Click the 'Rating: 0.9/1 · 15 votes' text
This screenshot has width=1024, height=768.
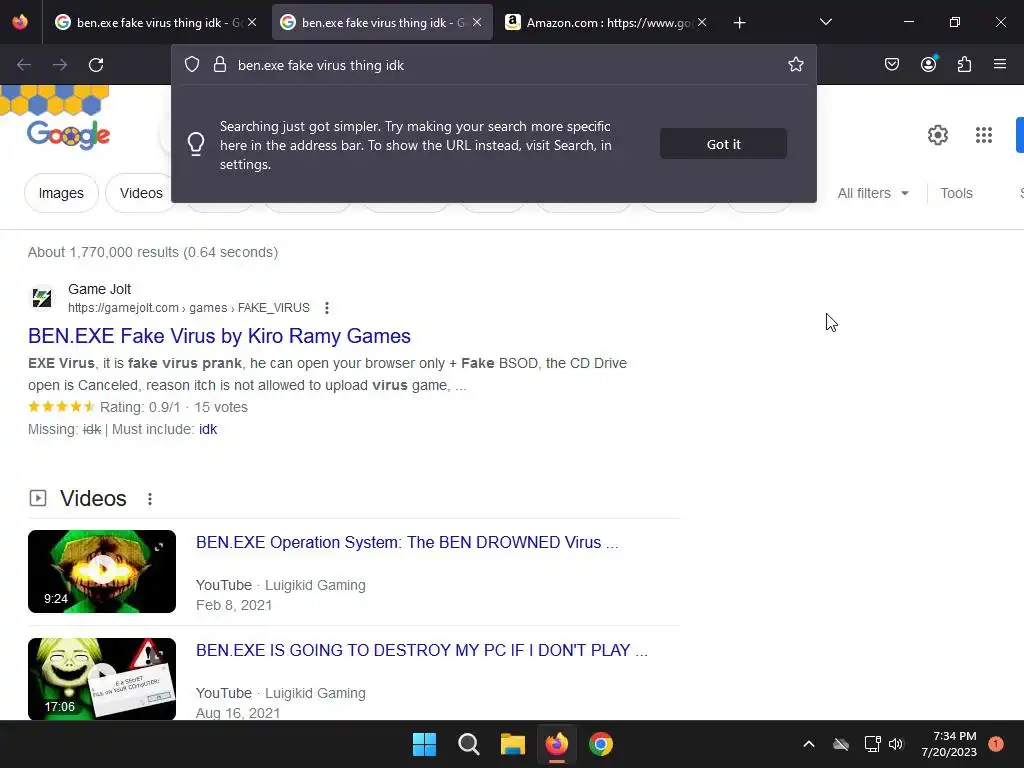click(x=174, y=407)
